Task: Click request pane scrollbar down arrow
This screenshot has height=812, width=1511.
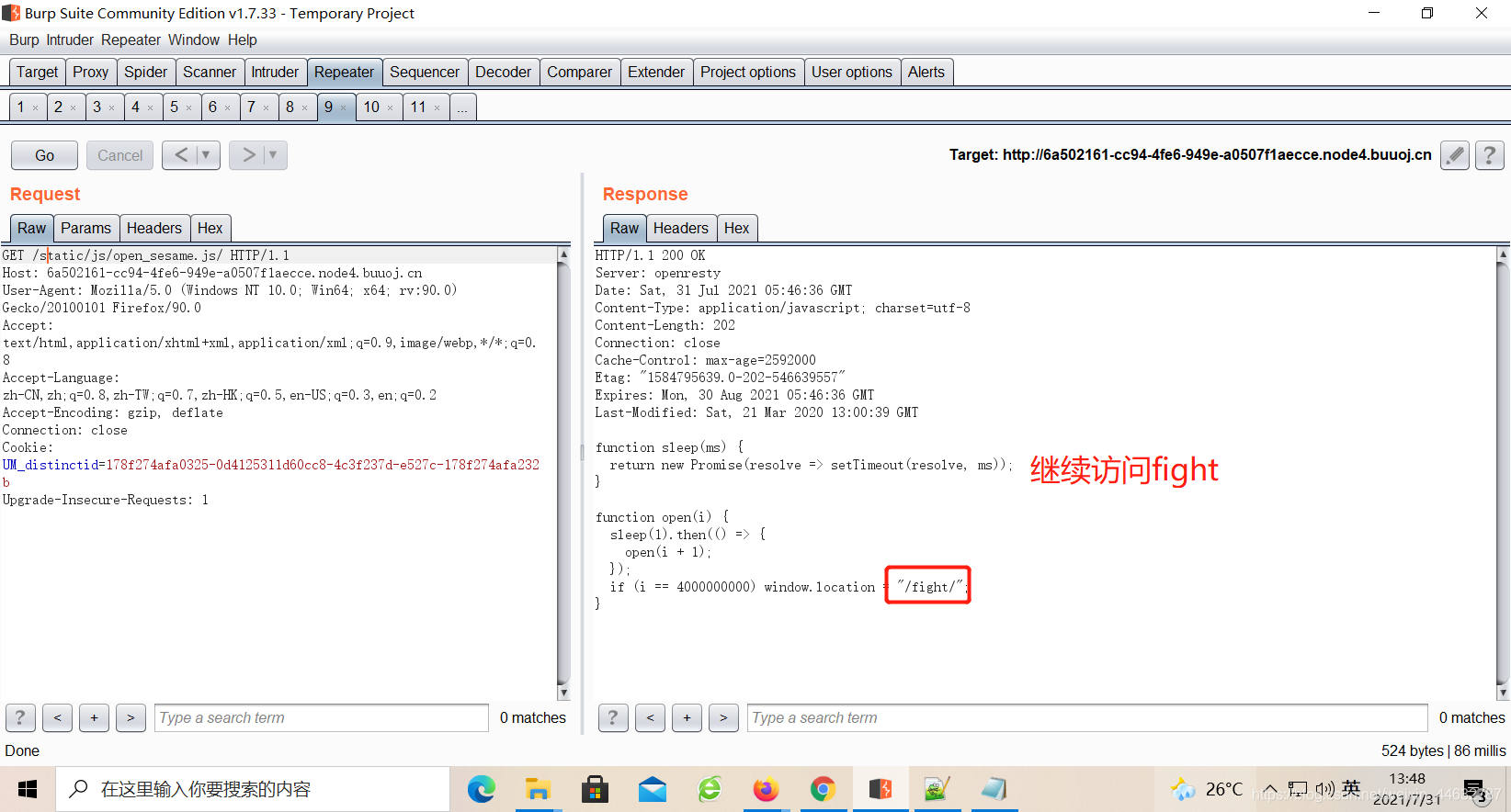Action: point(563,694)
